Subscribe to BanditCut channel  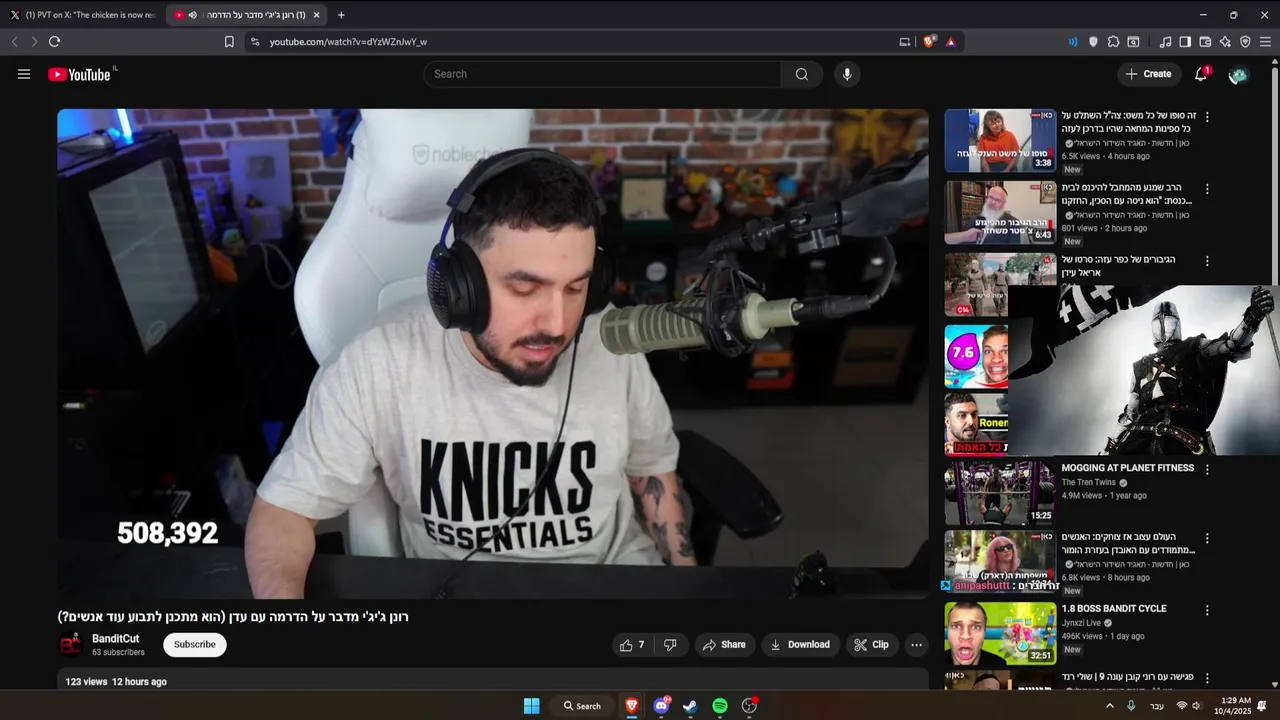(x=195, y=645)
